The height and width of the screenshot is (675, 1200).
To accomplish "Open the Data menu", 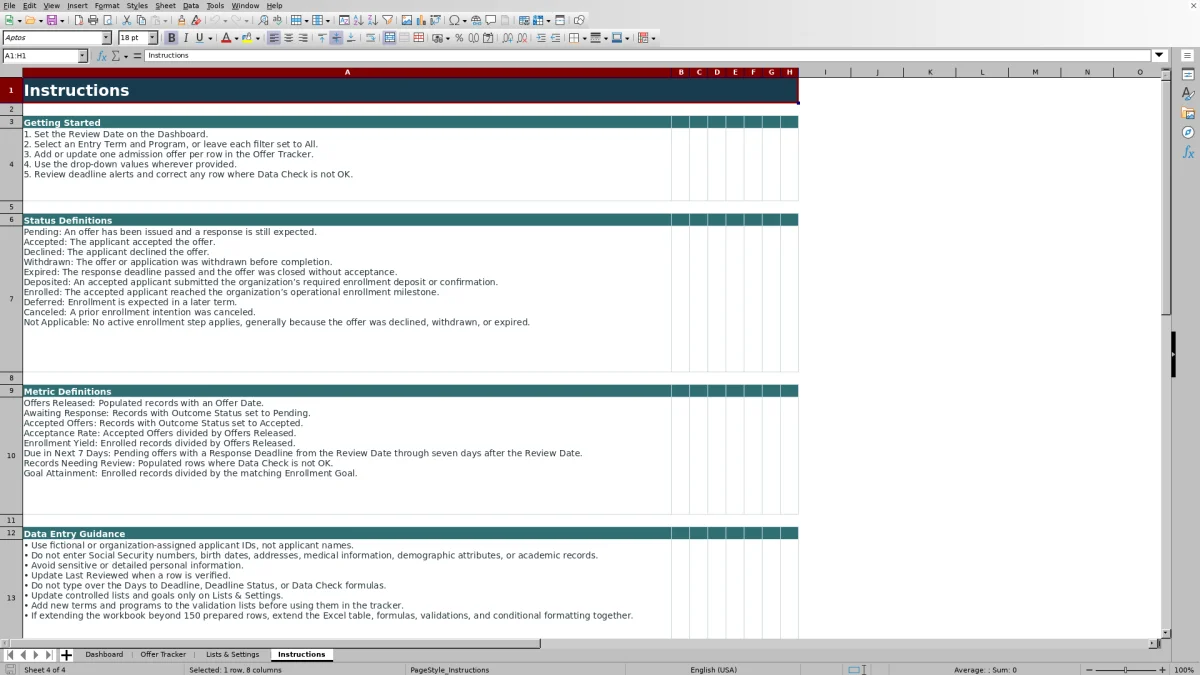I will pos(190,6).
